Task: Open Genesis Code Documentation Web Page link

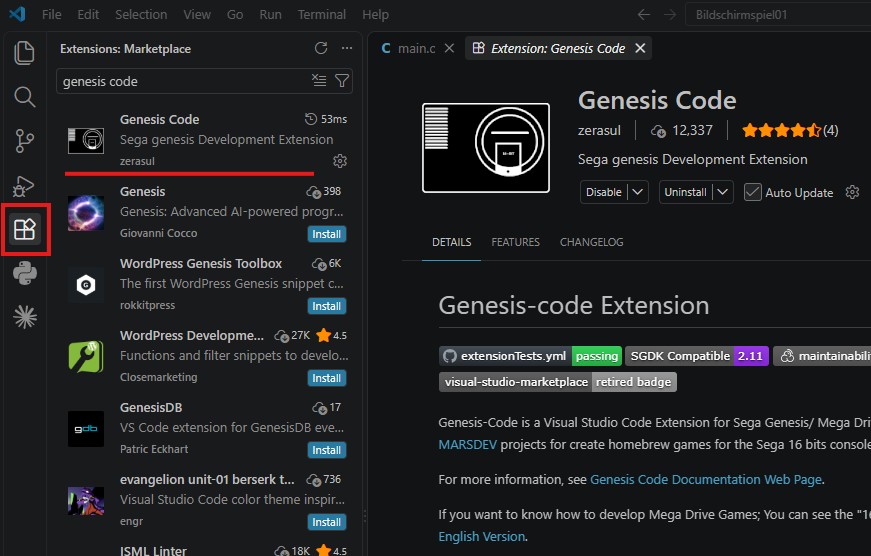Action: click(x=705, y=479)
